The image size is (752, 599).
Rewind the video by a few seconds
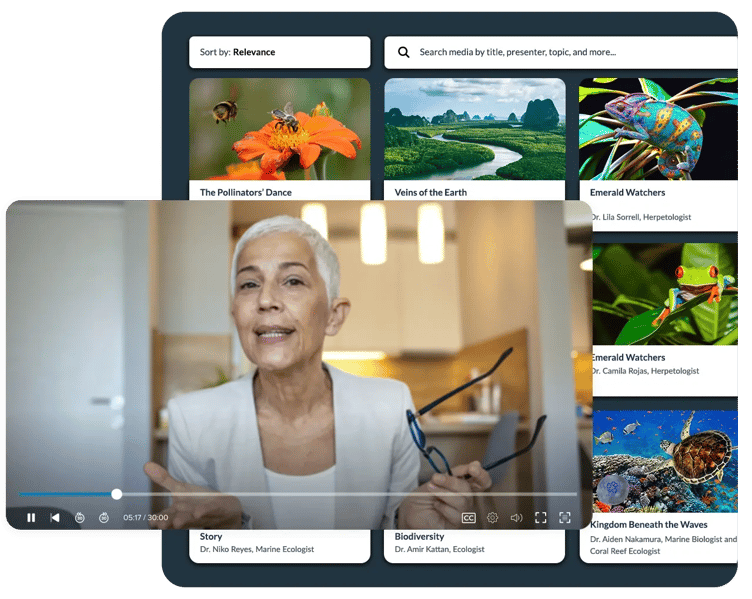click(x=80, y=517)
